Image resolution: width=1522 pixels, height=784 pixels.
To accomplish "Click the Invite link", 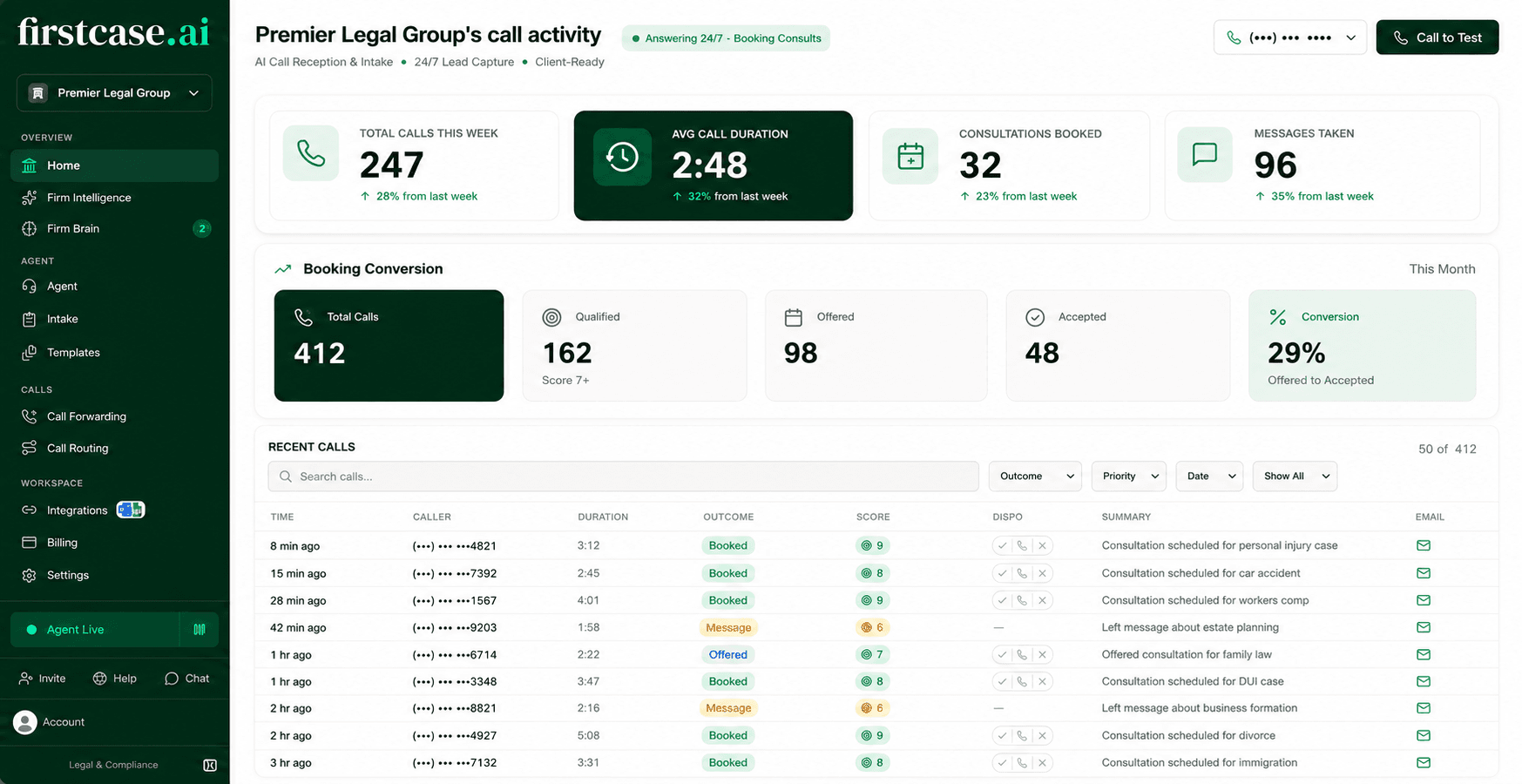I will [44, 679].
